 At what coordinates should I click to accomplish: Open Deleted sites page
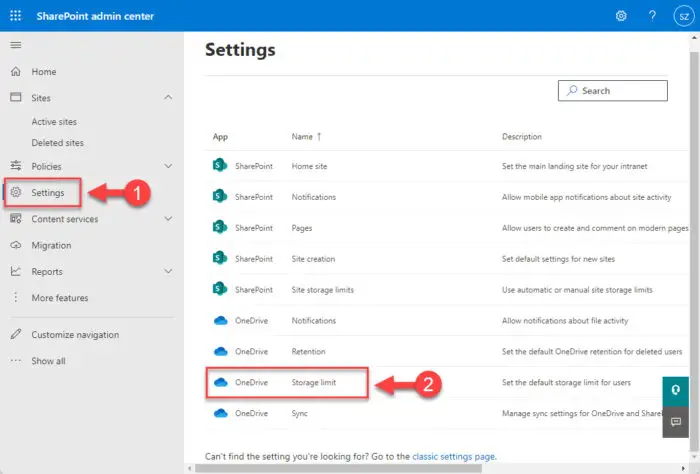coord(58,142)
